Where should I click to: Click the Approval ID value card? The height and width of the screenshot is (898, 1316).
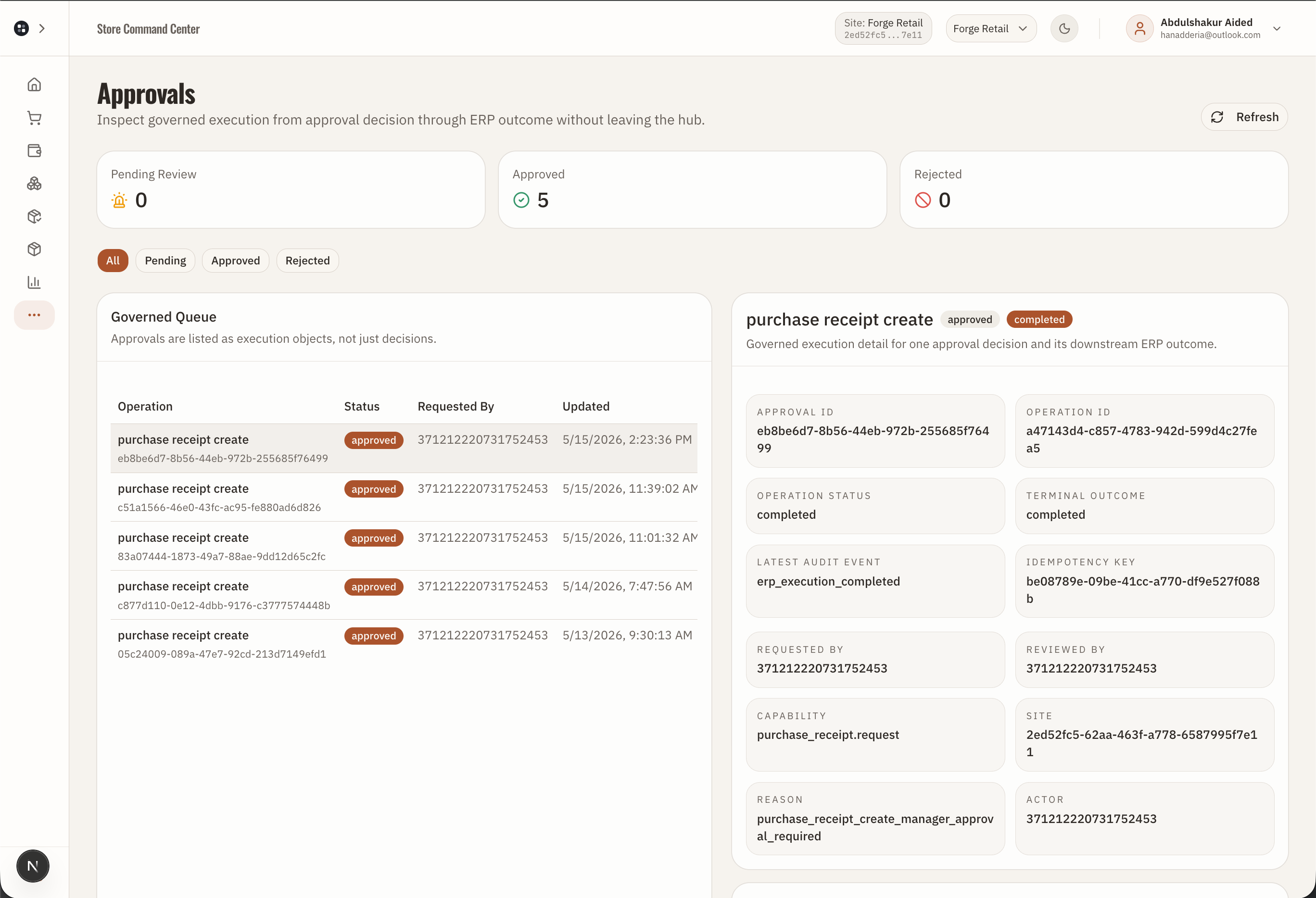coord(875,431)
